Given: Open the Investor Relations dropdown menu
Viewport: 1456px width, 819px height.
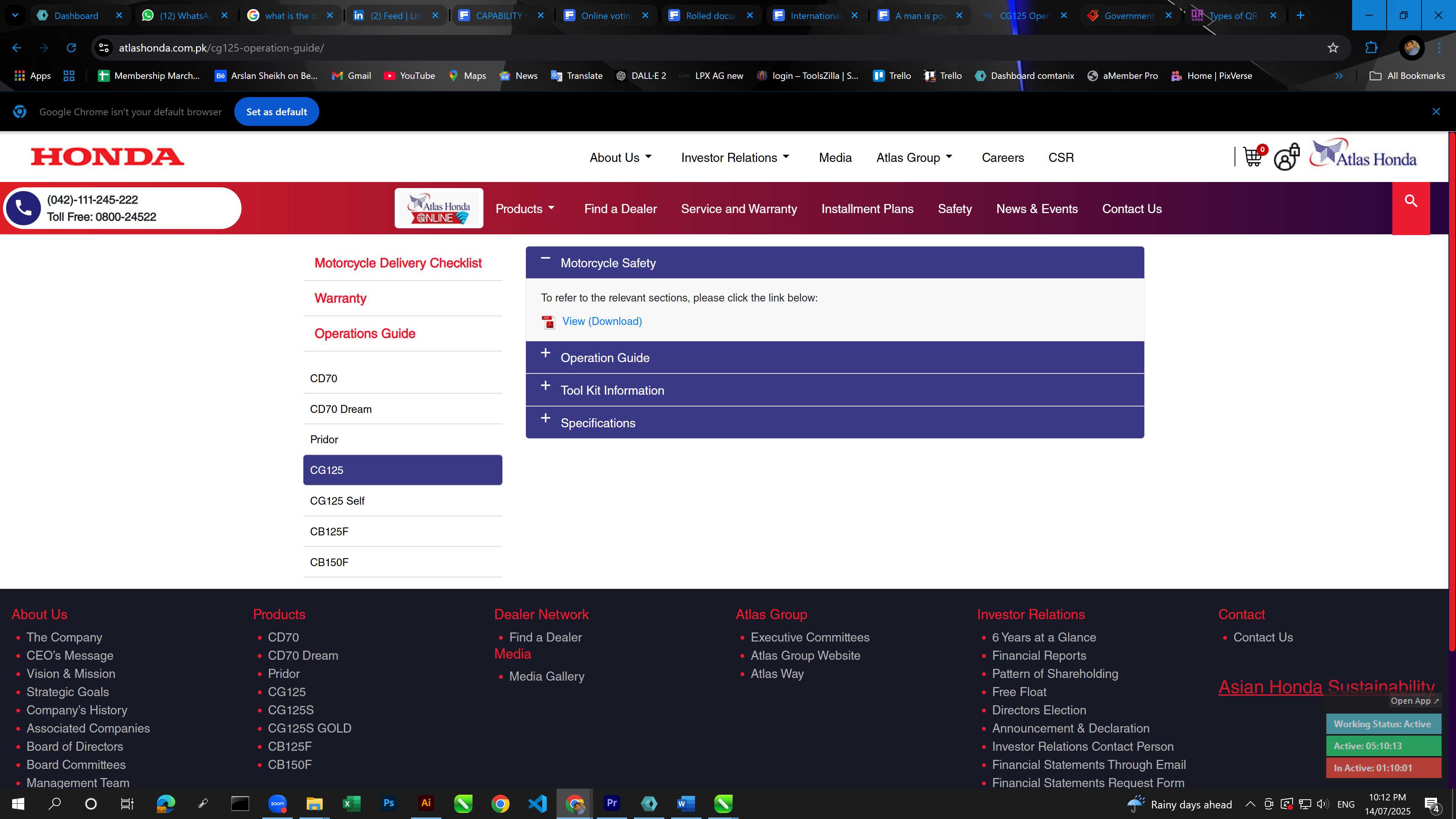Looking at the screenshot, I should (735, 158).
